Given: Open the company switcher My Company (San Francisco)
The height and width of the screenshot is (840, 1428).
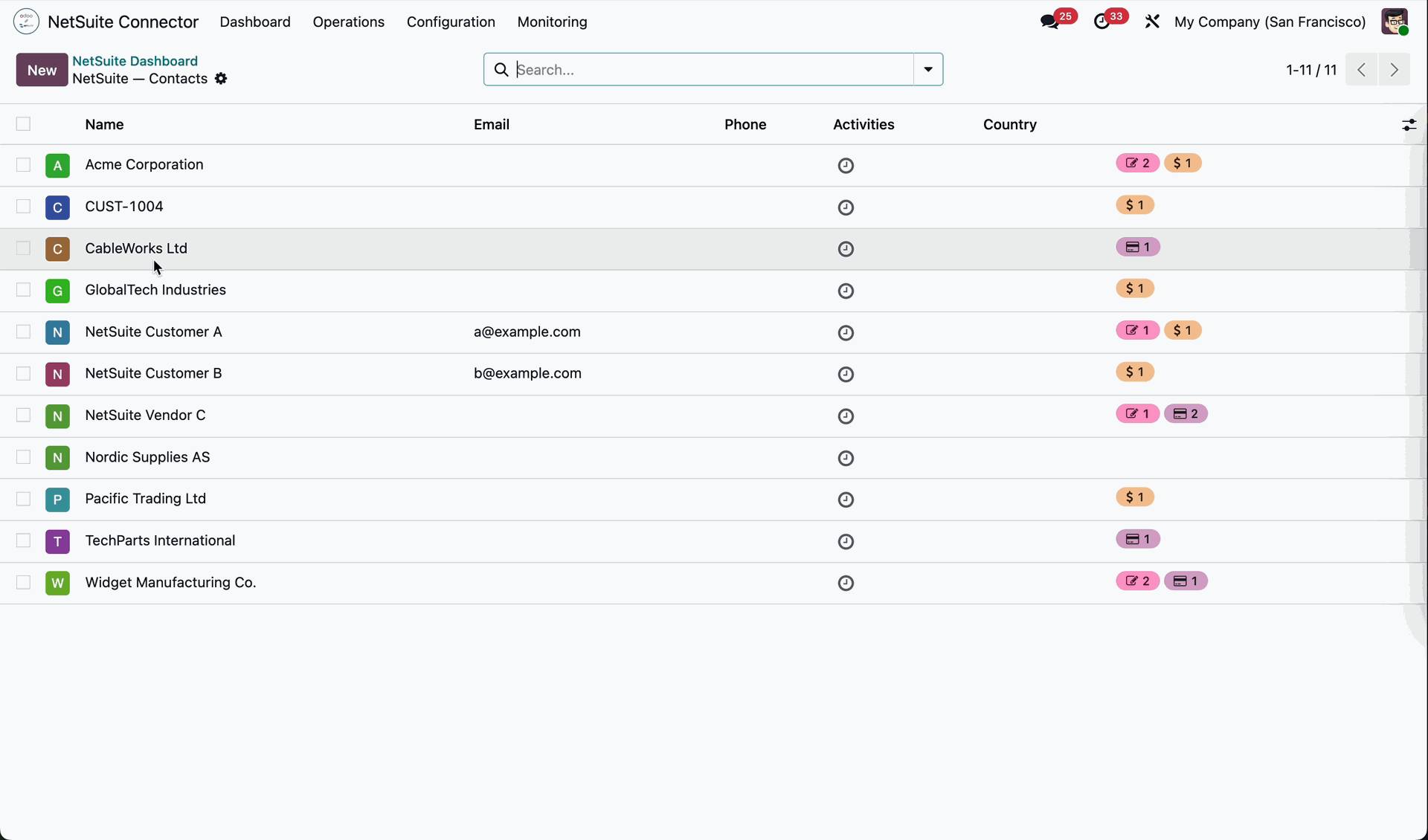Looking at the screenshot, I should point(1270,22).
